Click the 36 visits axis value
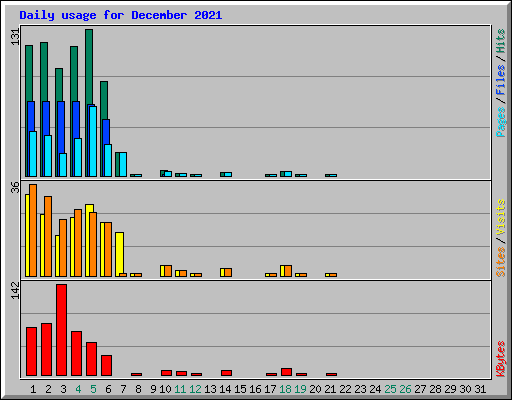Image resolution: width=512 pixels, height=400 pixels. (15, 187)
